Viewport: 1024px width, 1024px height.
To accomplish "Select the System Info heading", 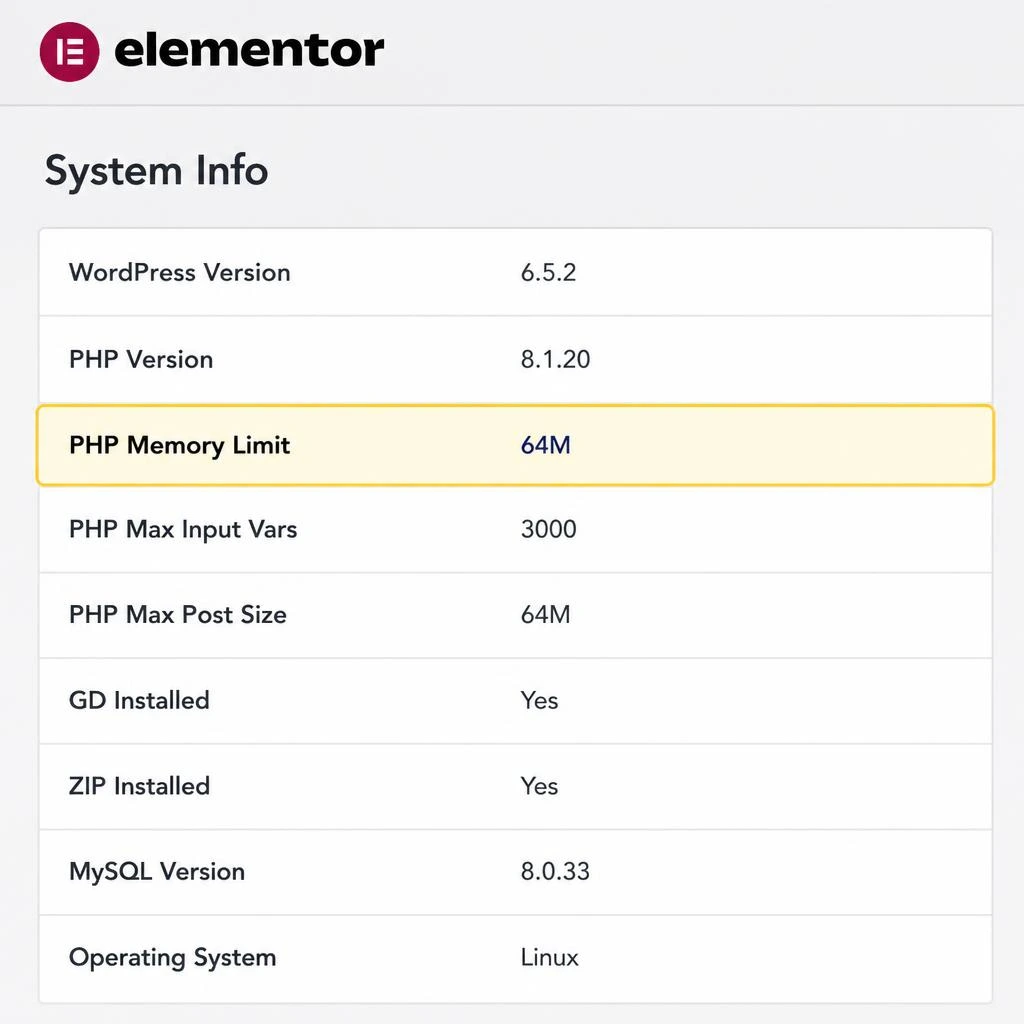I will (156, 171).
